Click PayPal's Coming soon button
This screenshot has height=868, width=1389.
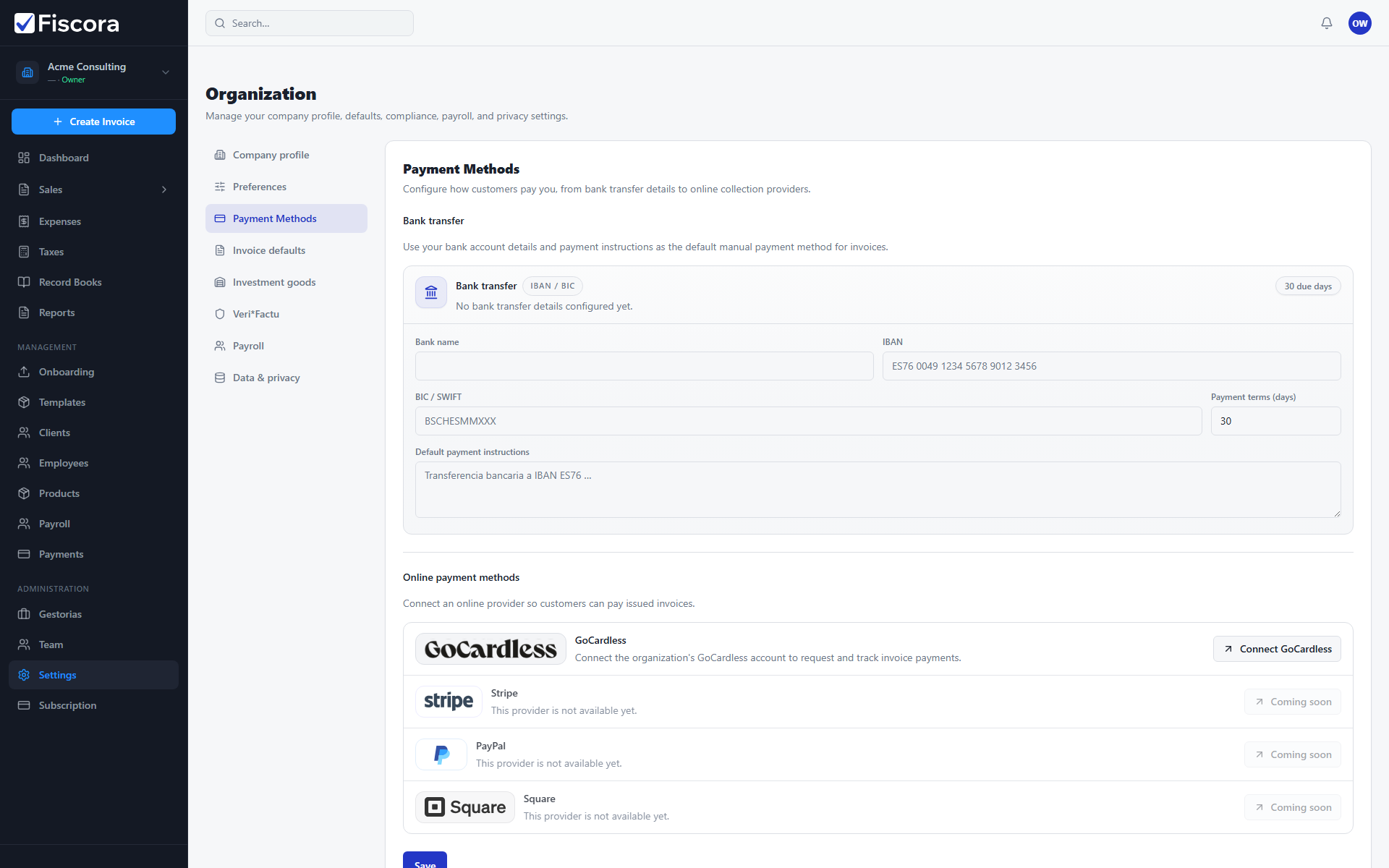tap(1292, 754)
